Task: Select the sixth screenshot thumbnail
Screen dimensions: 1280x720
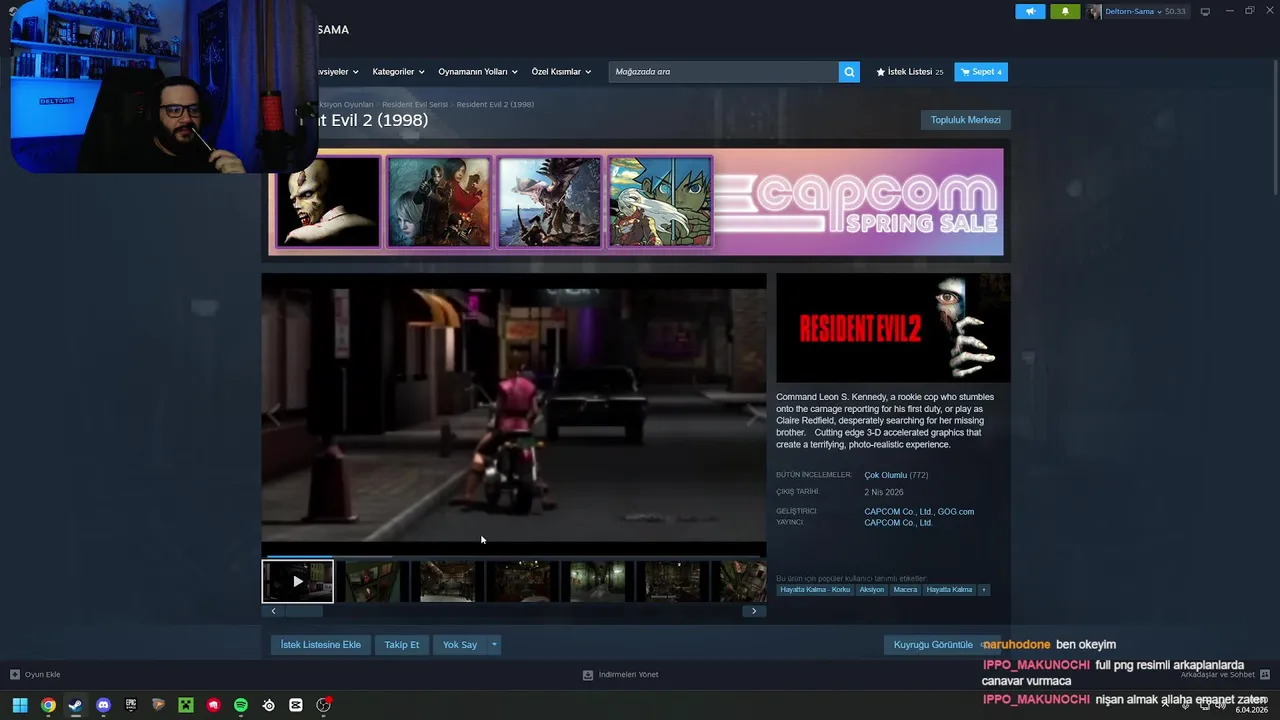Action: pyautogui.click(x=673, y=581)
